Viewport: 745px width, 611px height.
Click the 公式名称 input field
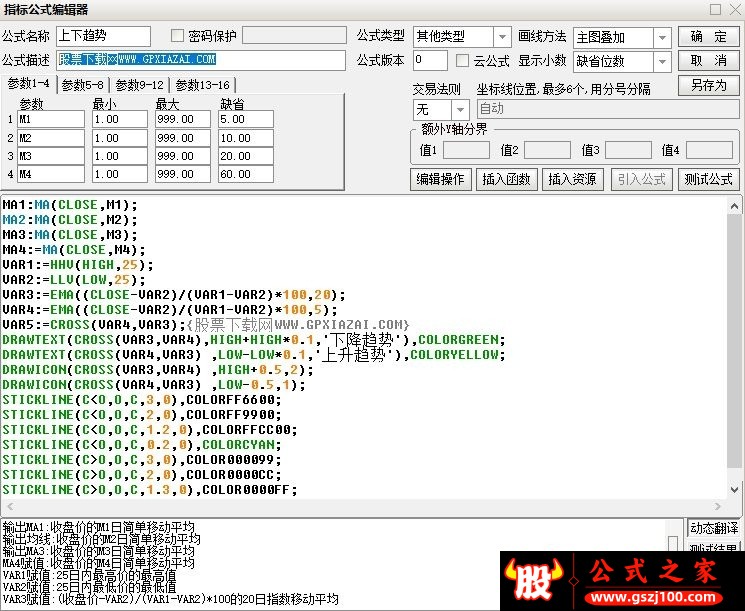click(x=103, y=36)
